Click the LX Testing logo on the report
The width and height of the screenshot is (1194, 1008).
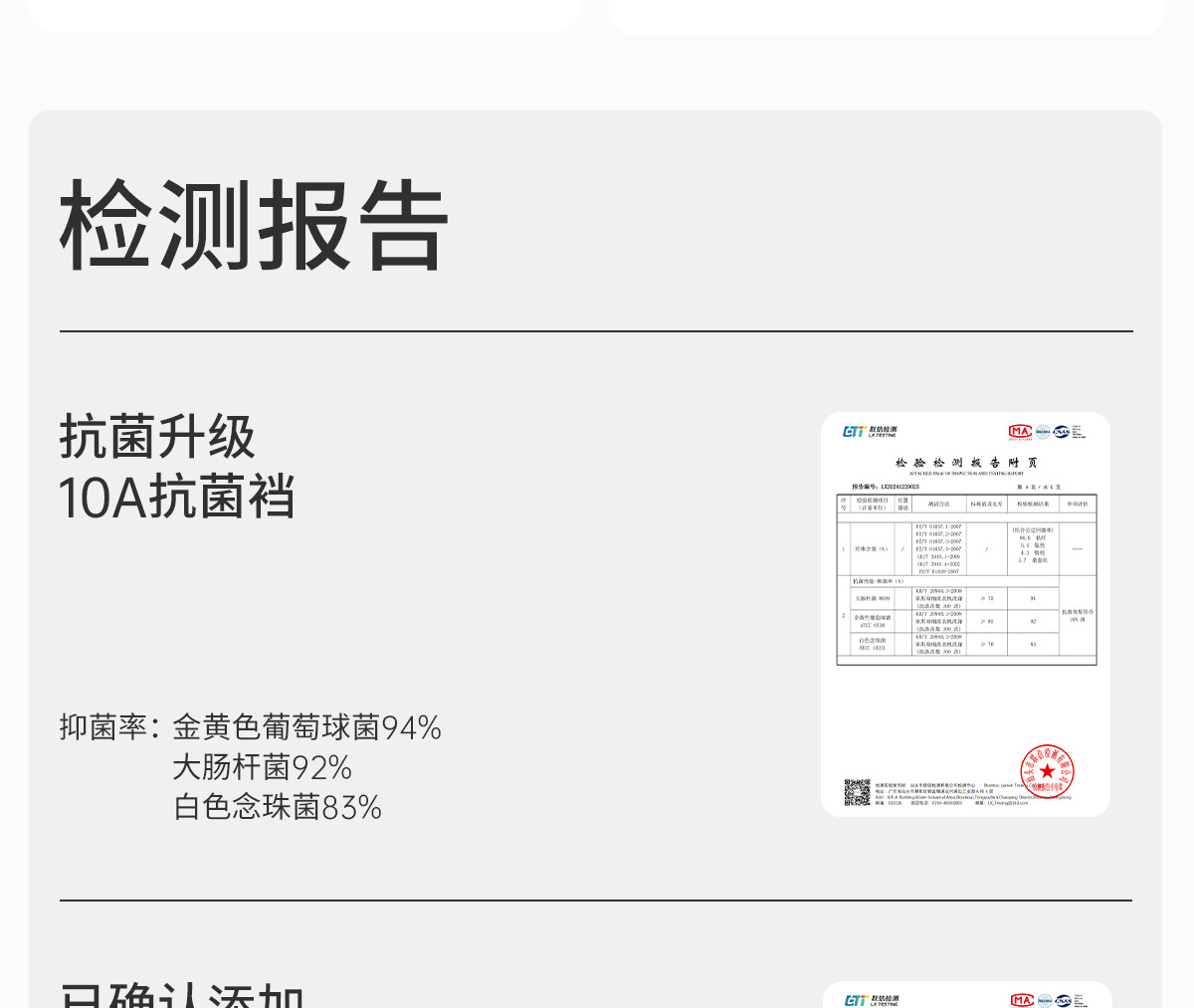click(870, 431)
